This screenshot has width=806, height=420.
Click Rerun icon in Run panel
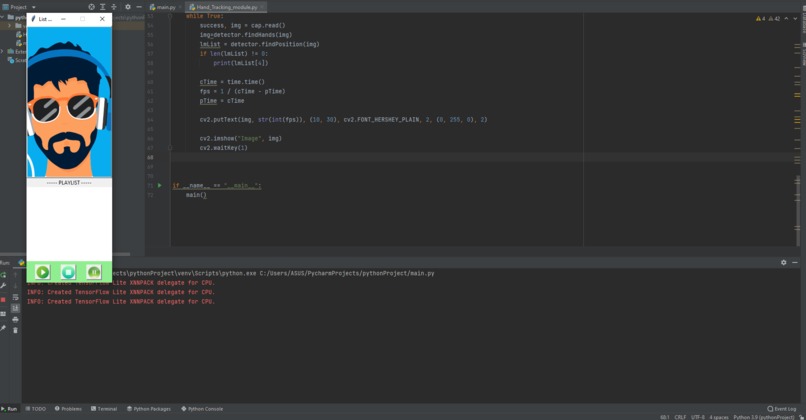tap(3, 275)
